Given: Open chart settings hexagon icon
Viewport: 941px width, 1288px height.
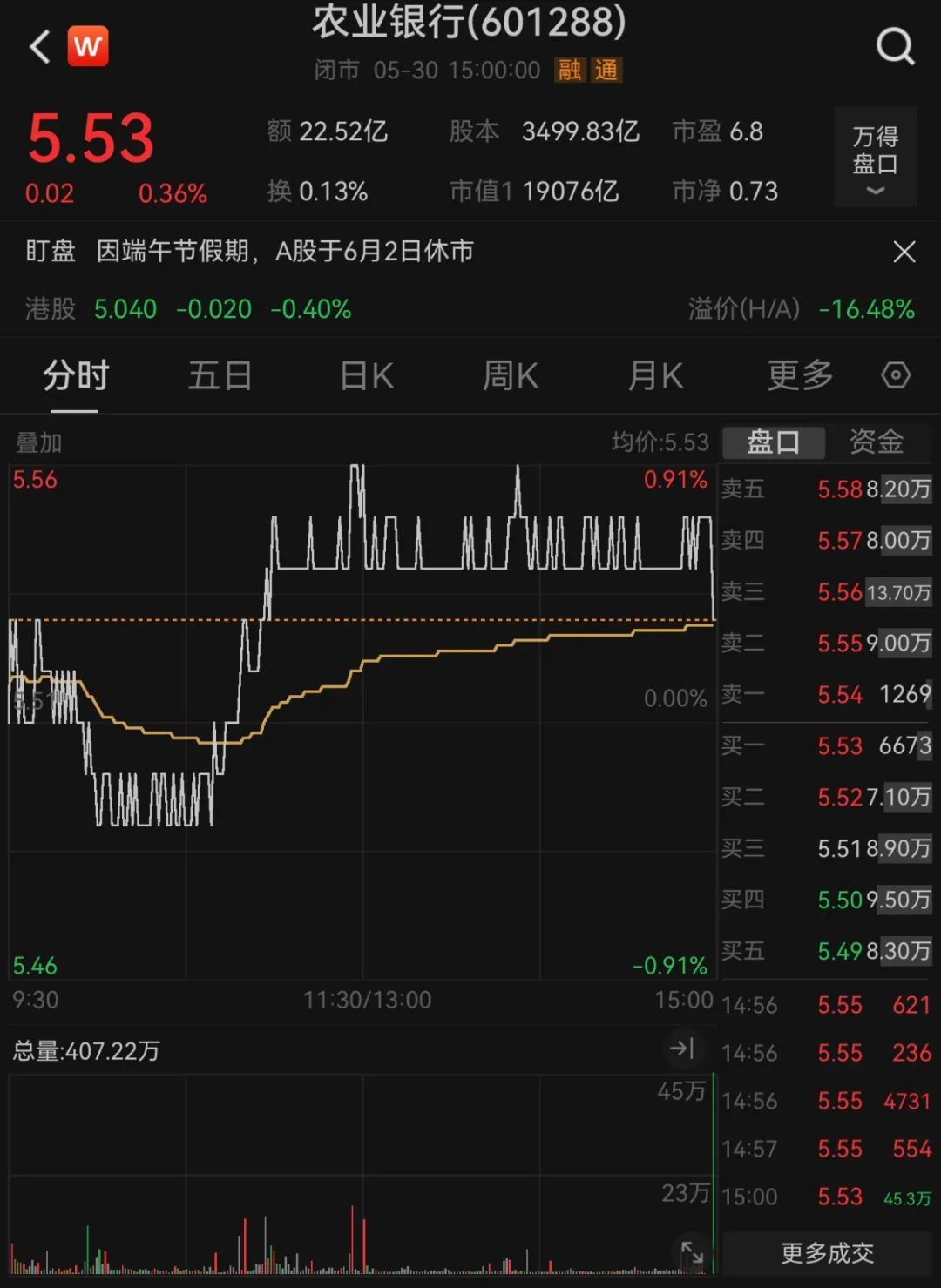Looking at the screenshot, I should coord(896,375).
